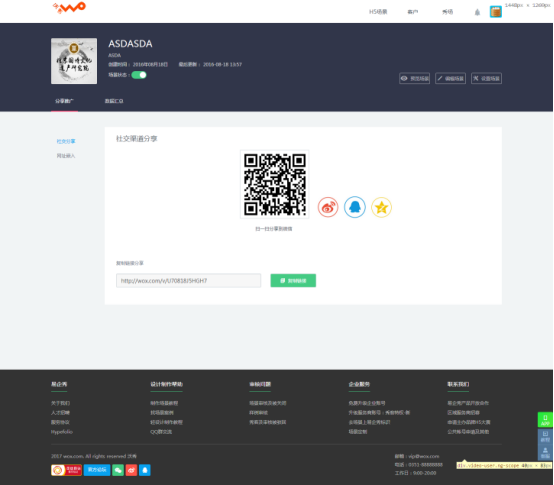554x485 pixels.
Task: Open the user avatar in top bar
Action: 496,12
